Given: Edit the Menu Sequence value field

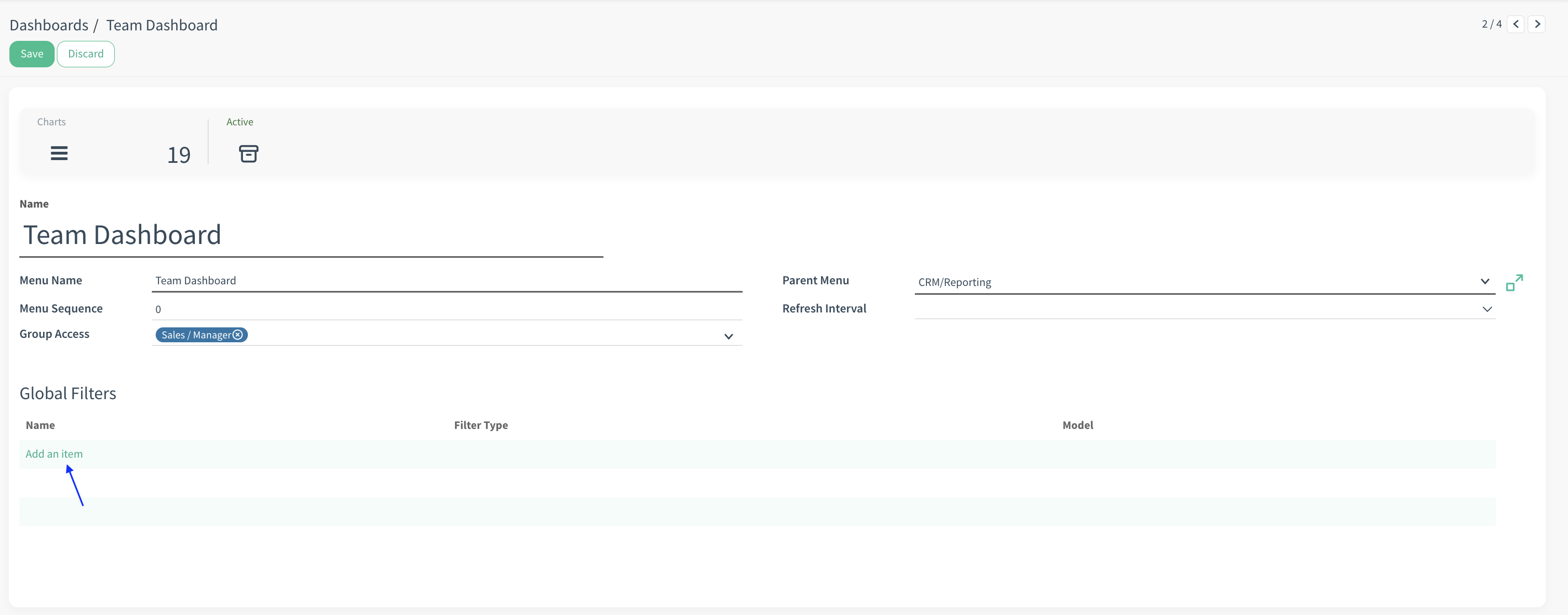Looking at the screenshot, I should (447, 309).
